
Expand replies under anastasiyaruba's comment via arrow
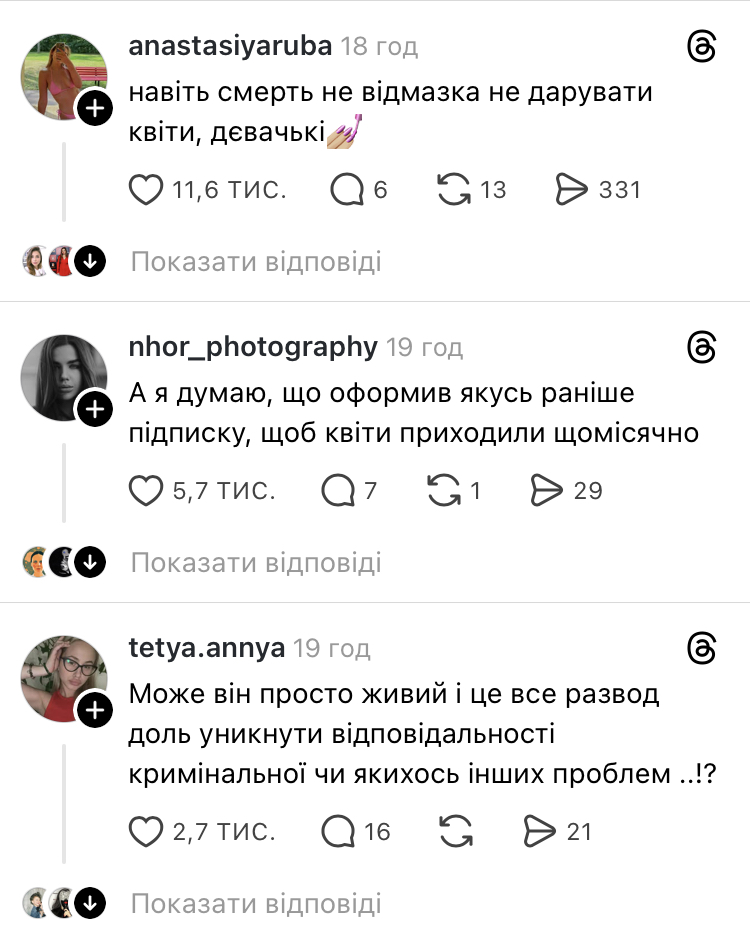pyautogui.click(x=91, y=260)
